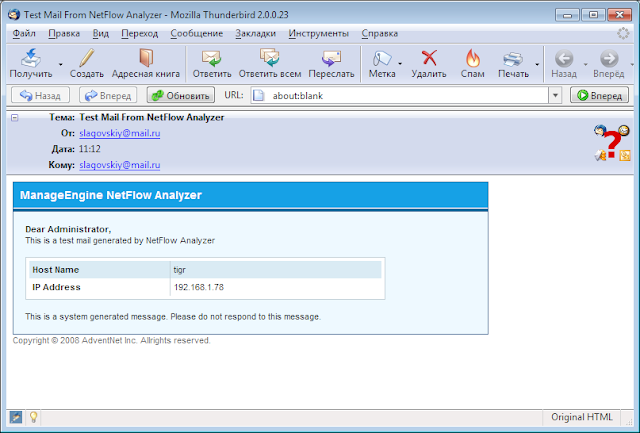Click the date value 11:12

89,149
